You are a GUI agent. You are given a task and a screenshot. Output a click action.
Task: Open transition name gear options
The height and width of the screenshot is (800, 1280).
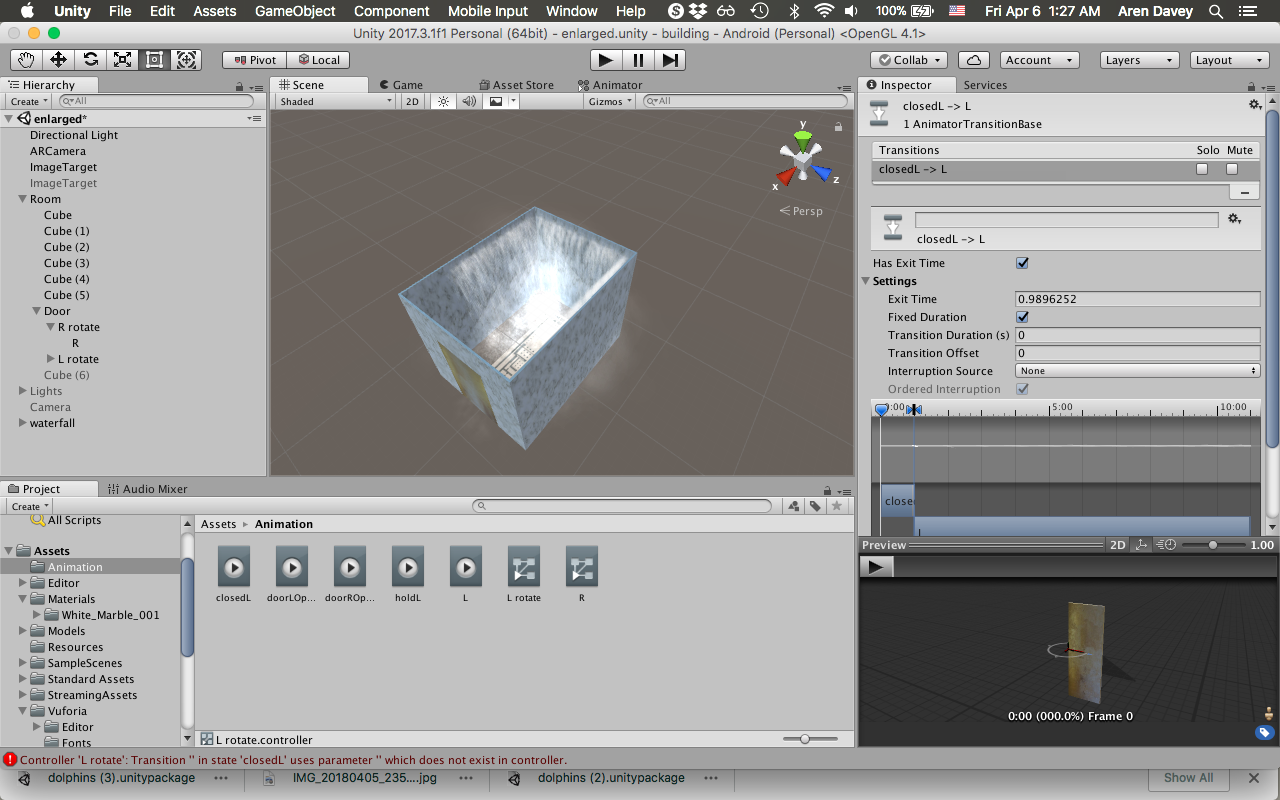(x=1235, y=219)
